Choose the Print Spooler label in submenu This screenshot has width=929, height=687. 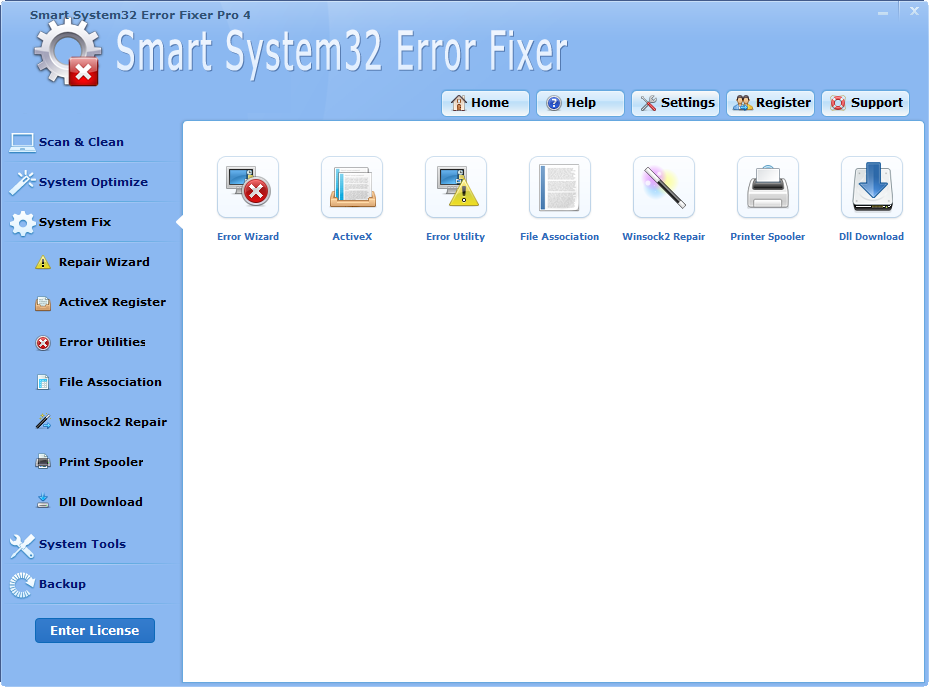(101, 462)
